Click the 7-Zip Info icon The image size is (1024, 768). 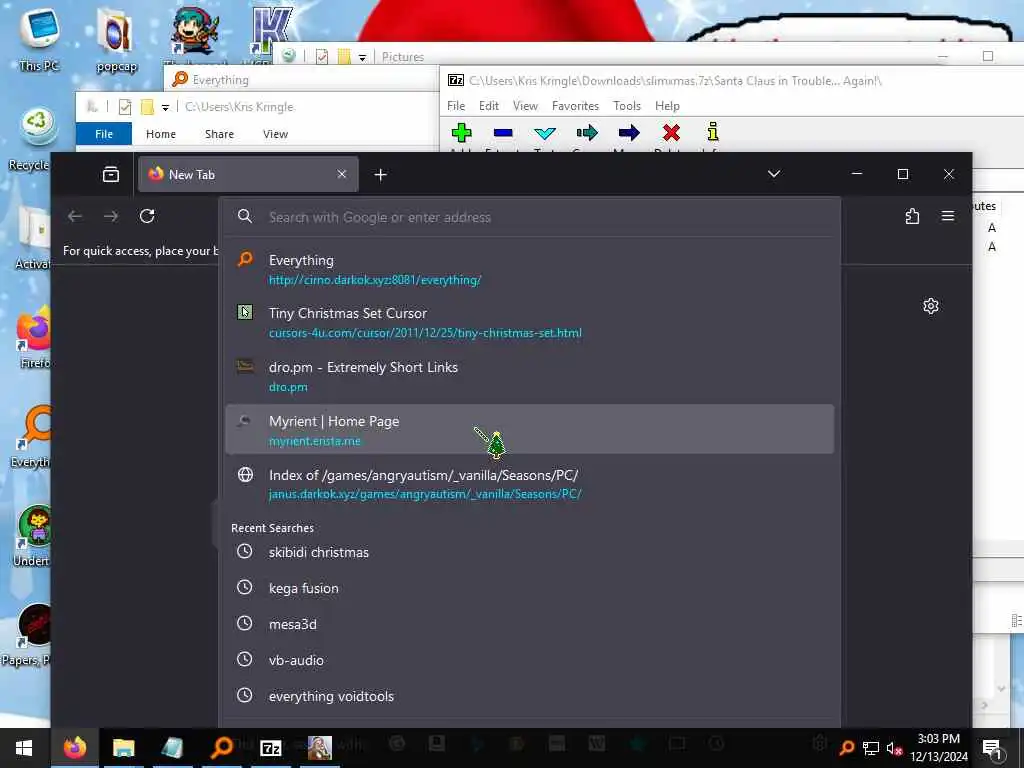(x=712, y=131)
